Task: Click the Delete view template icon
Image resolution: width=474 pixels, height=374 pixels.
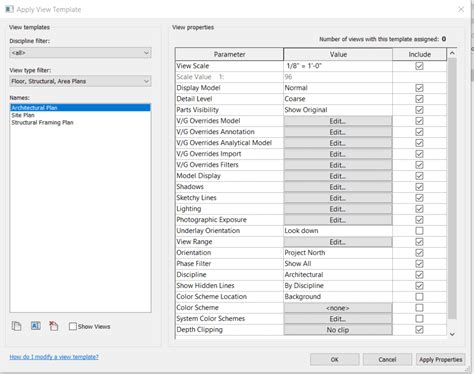Action: [x=53, y=326]
